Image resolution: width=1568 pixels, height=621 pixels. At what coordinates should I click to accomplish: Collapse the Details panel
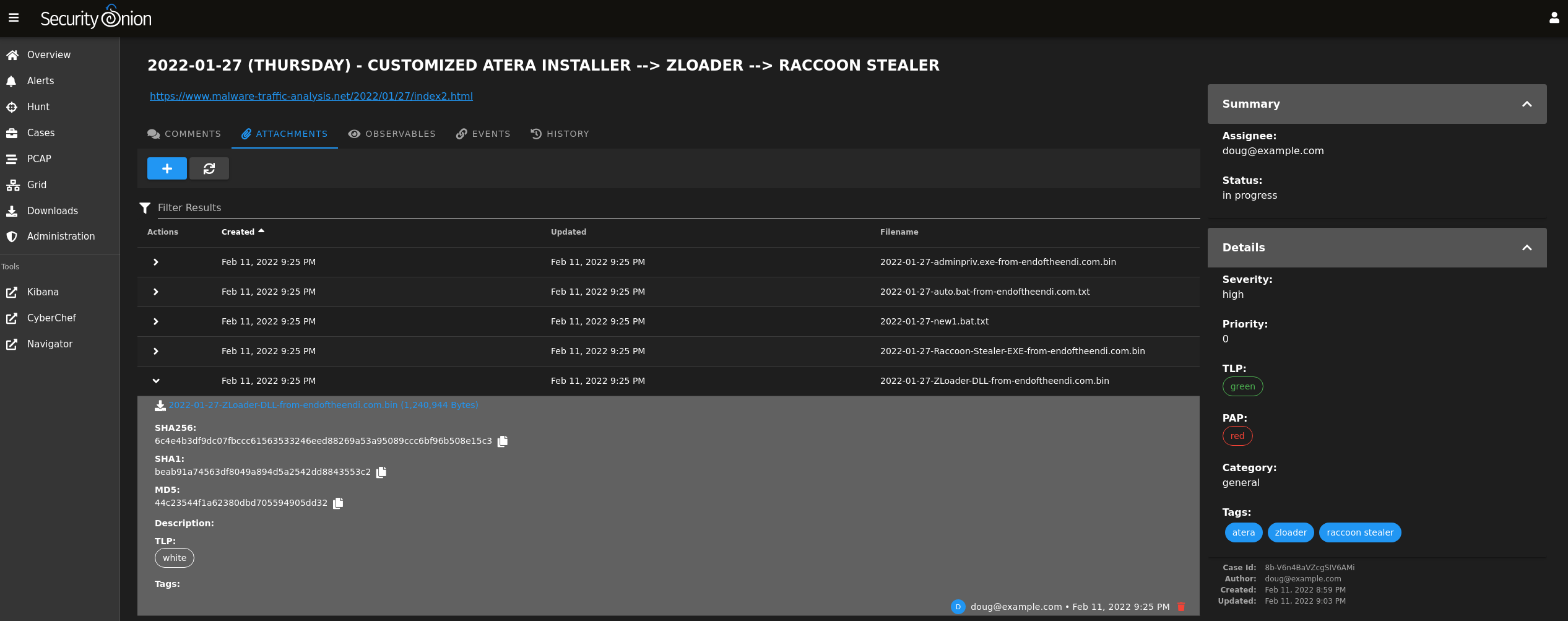coord(1527,248)
